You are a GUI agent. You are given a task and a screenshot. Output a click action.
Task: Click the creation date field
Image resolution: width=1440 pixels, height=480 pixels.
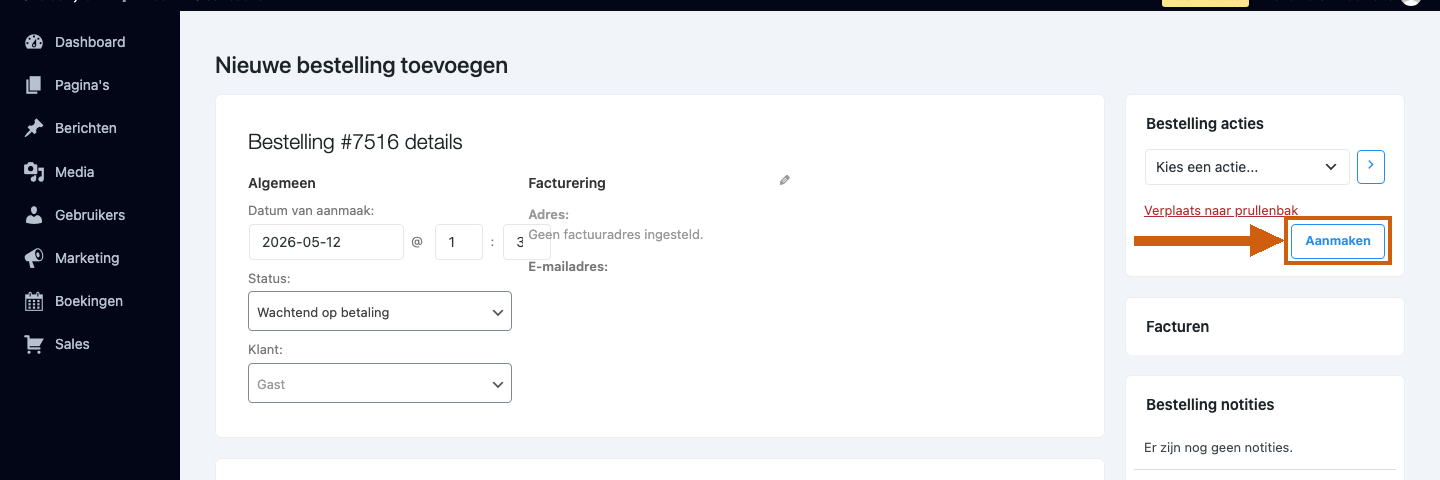tap(326, 242)
